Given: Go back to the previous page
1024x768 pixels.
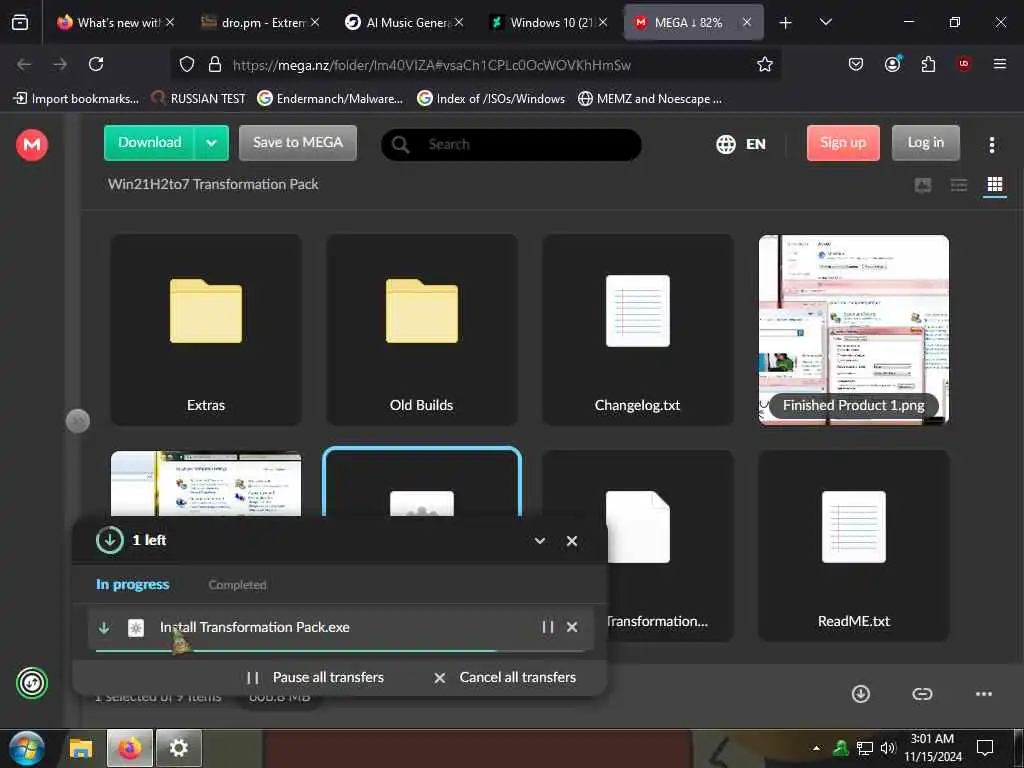Looking at the screenshot, I should click(x=24, y=64).
